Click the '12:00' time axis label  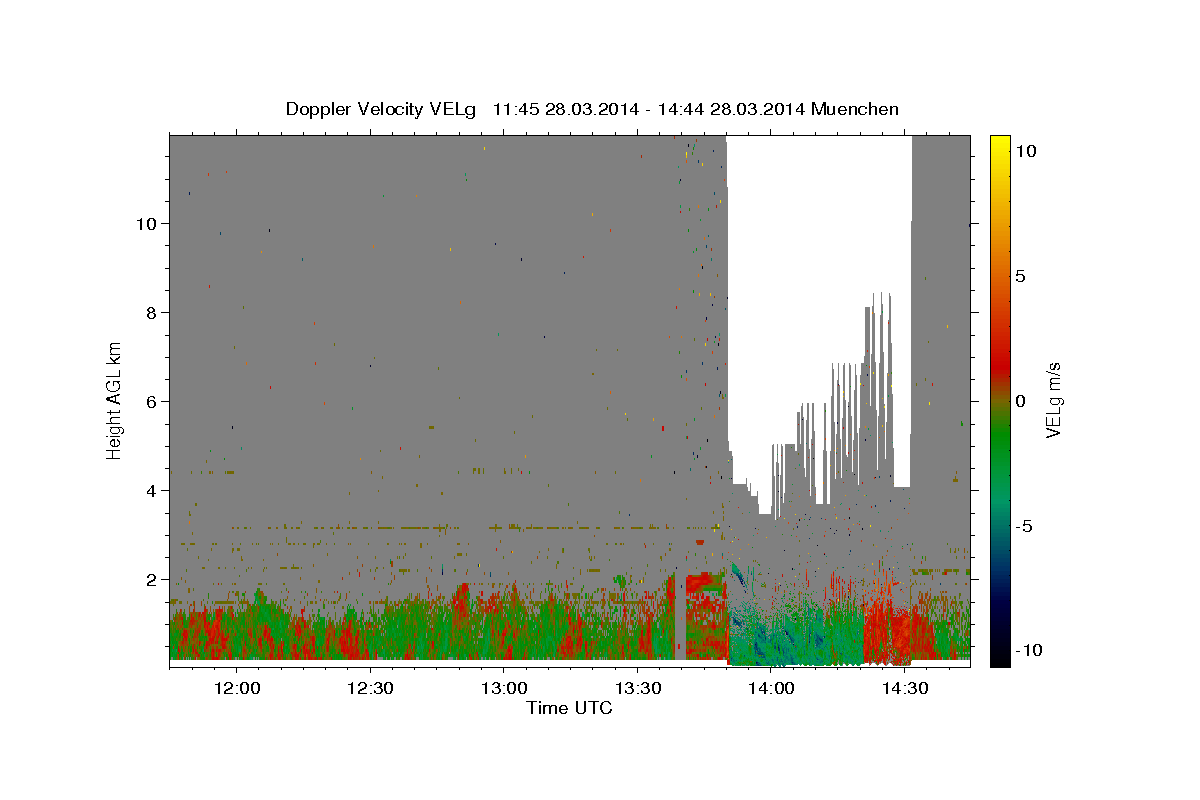coord(237,688)
